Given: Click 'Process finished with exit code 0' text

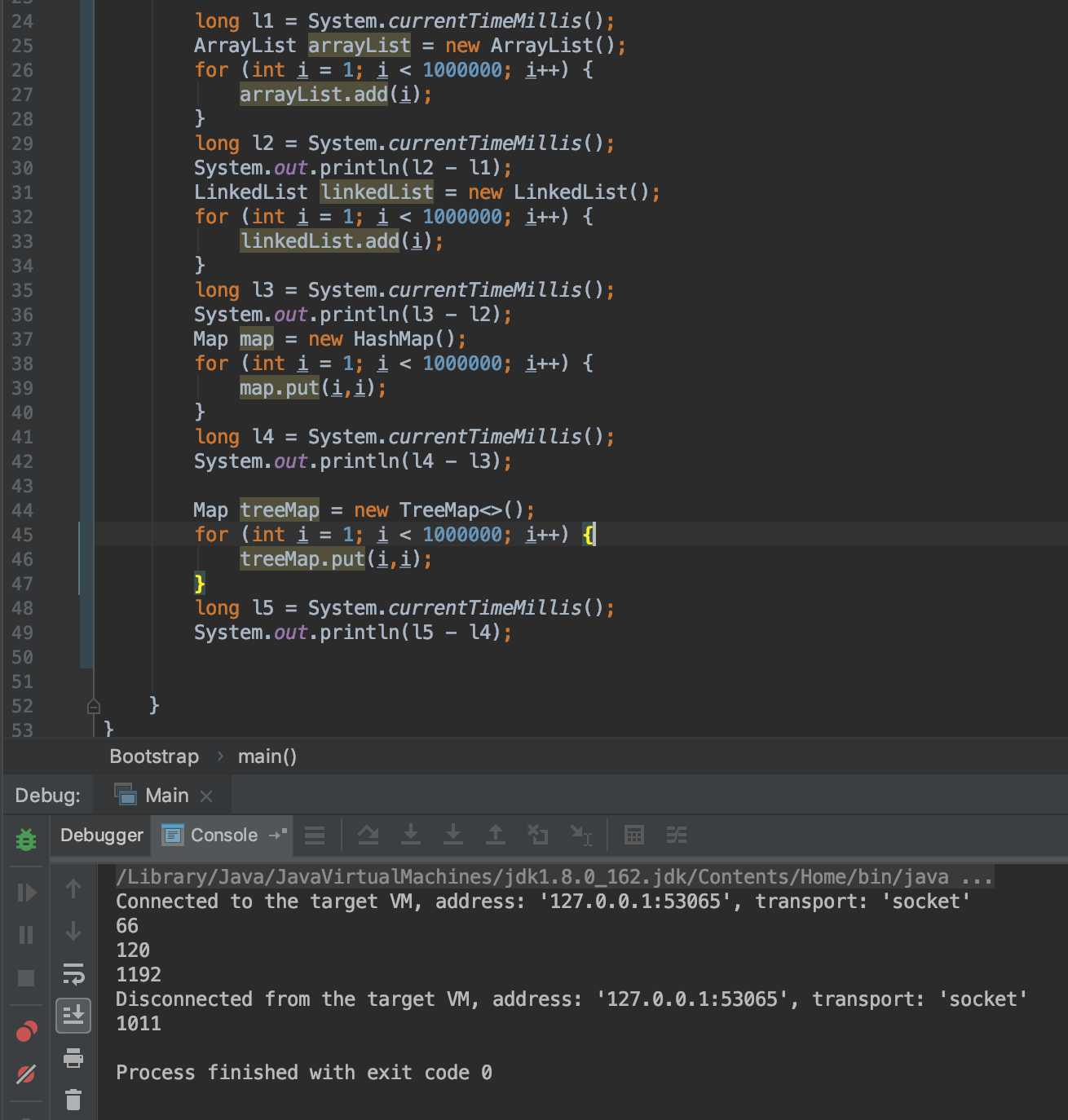Looking at the screenshot, I should (x=304, y=1073).
